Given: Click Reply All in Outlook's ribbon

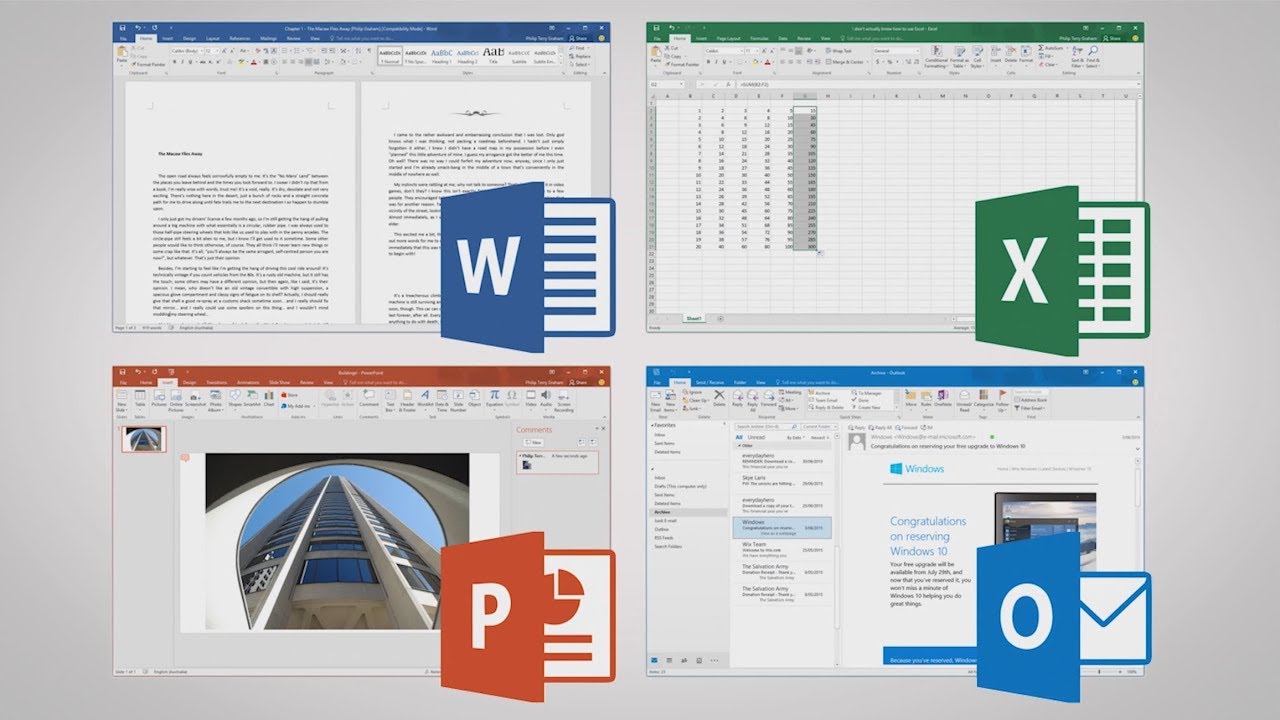Looking at the screenshot, I should point(753,400).
